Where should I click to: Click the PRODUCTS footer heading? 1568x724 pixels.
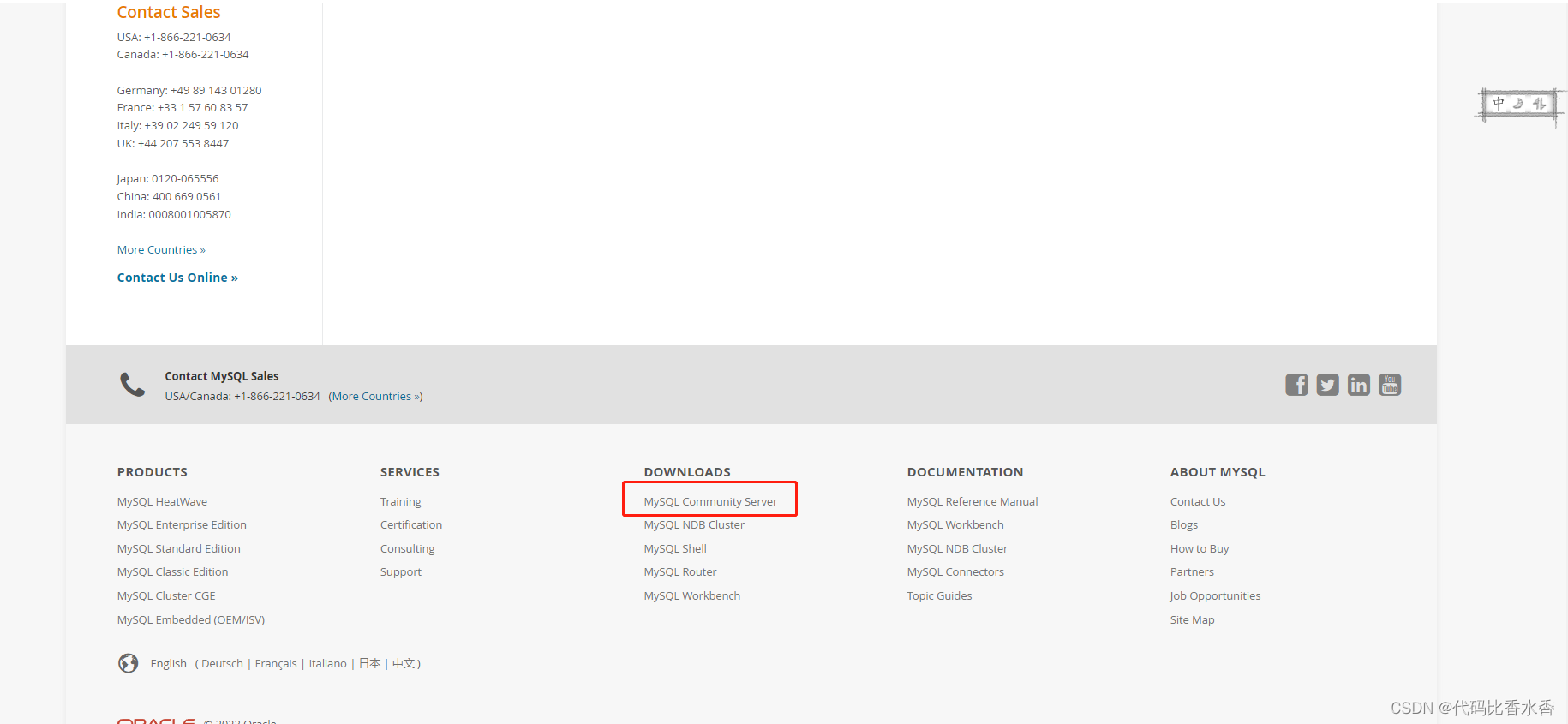point(153,472)
